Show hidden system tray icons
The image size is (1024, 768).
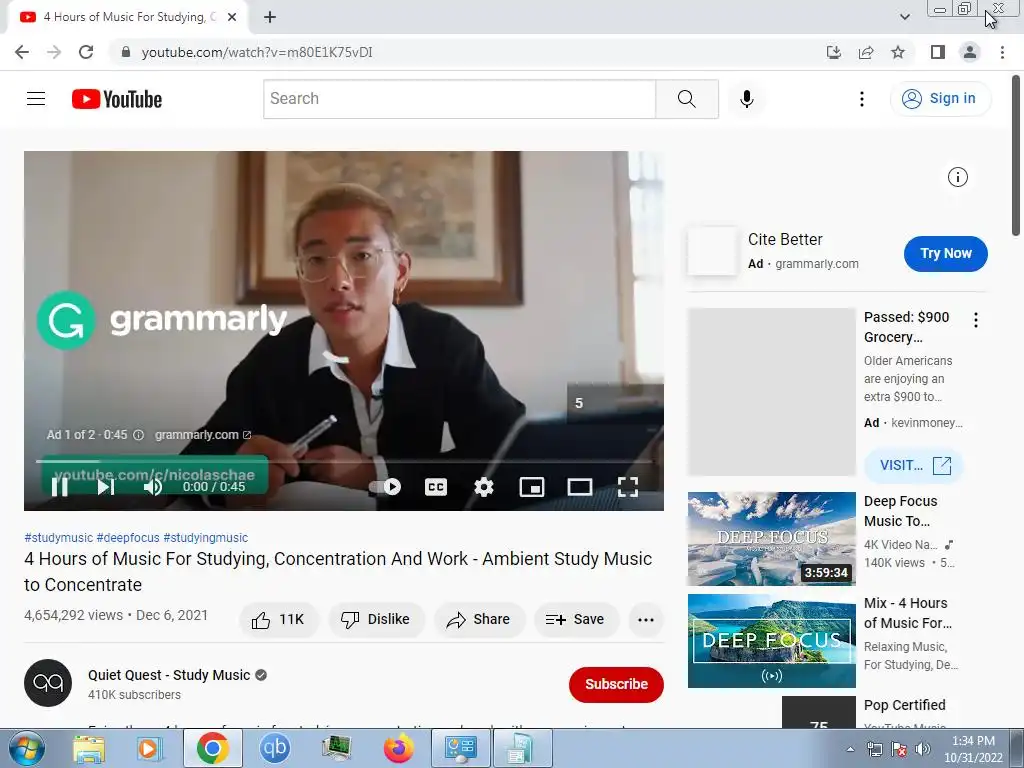coord(850,749)
